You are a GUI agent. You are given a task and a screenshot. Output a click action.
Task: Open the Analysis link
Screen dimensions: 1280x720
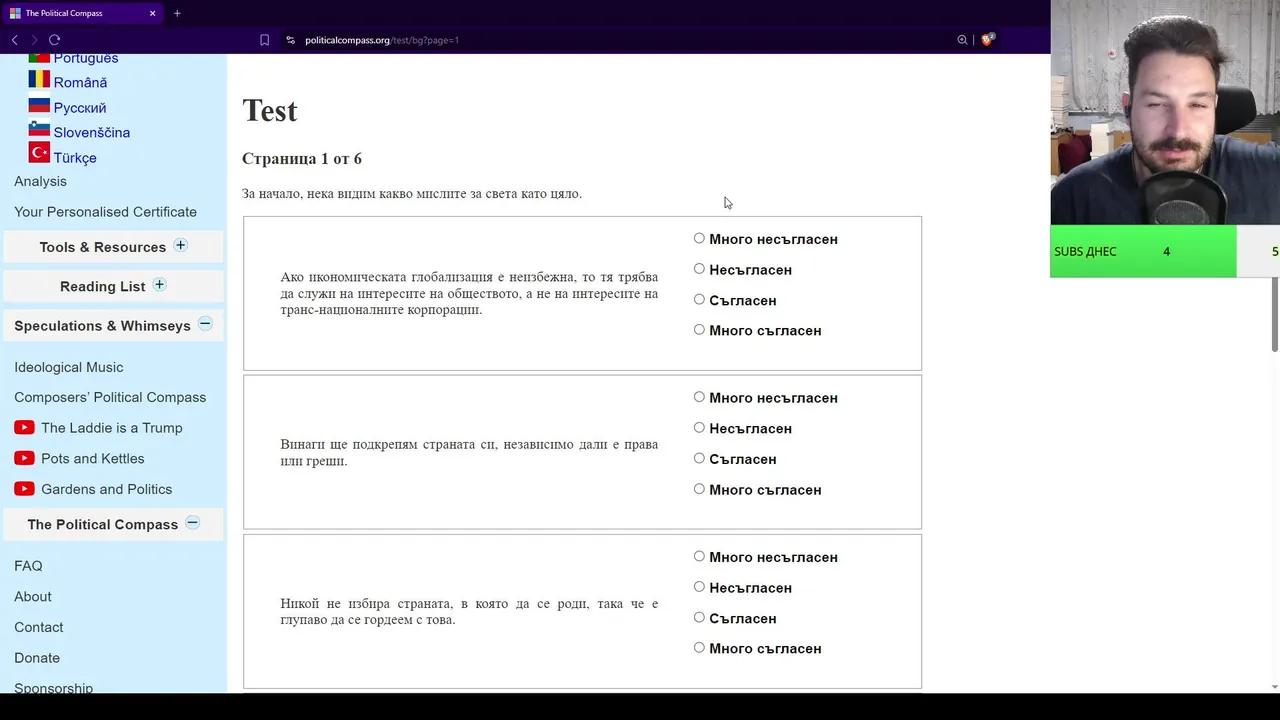pos(40,181)
